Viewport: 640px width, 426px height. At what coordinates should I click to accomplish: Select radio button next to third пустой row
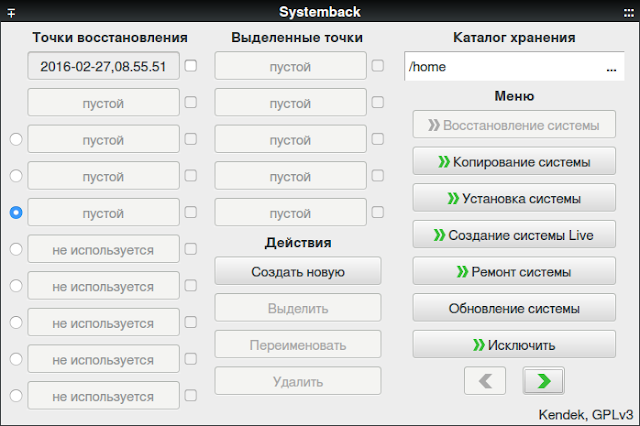pyautogui.click(x=16, y=176)
